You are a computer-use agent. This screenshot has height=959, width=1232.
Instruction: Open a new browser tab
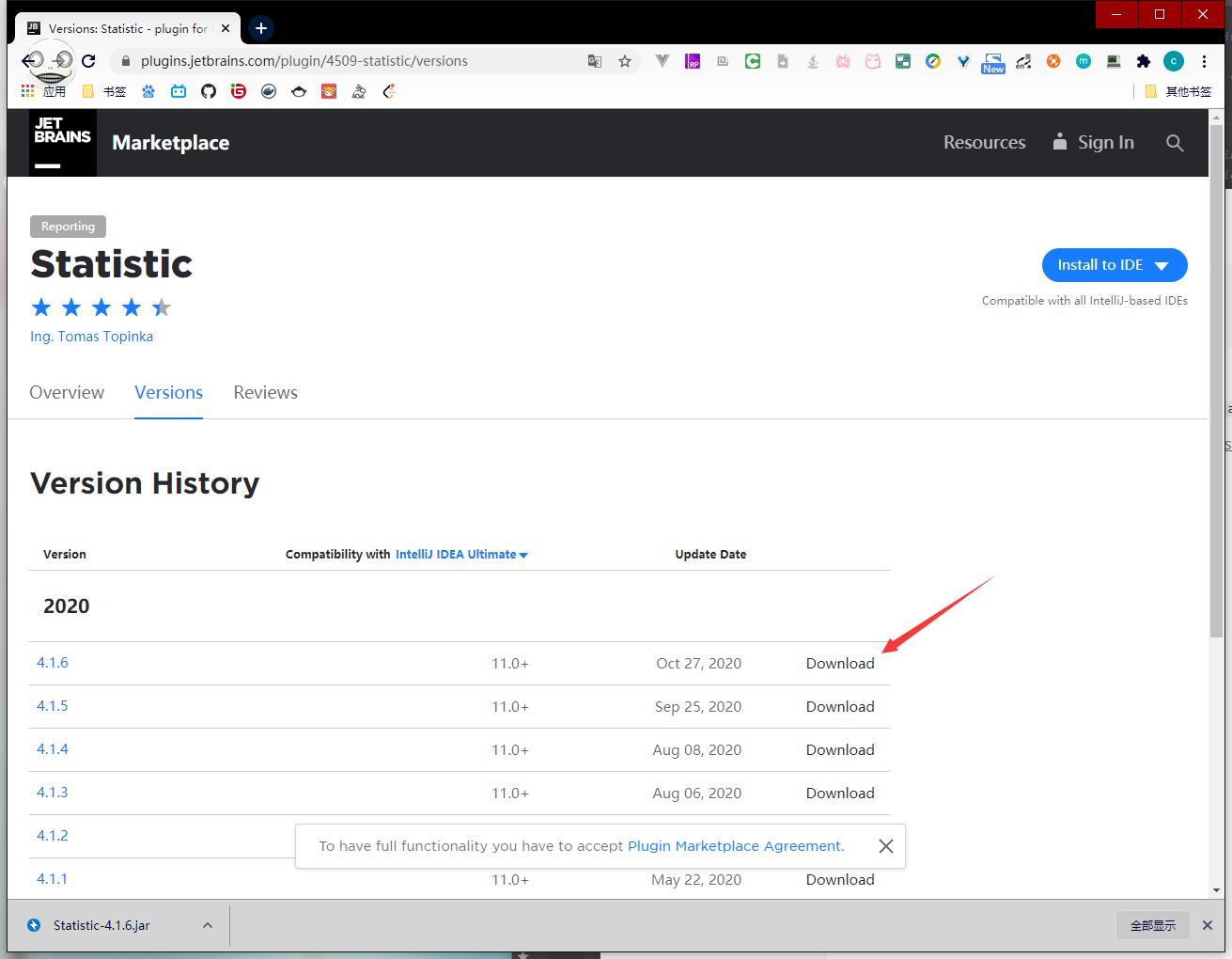[261, 28]
